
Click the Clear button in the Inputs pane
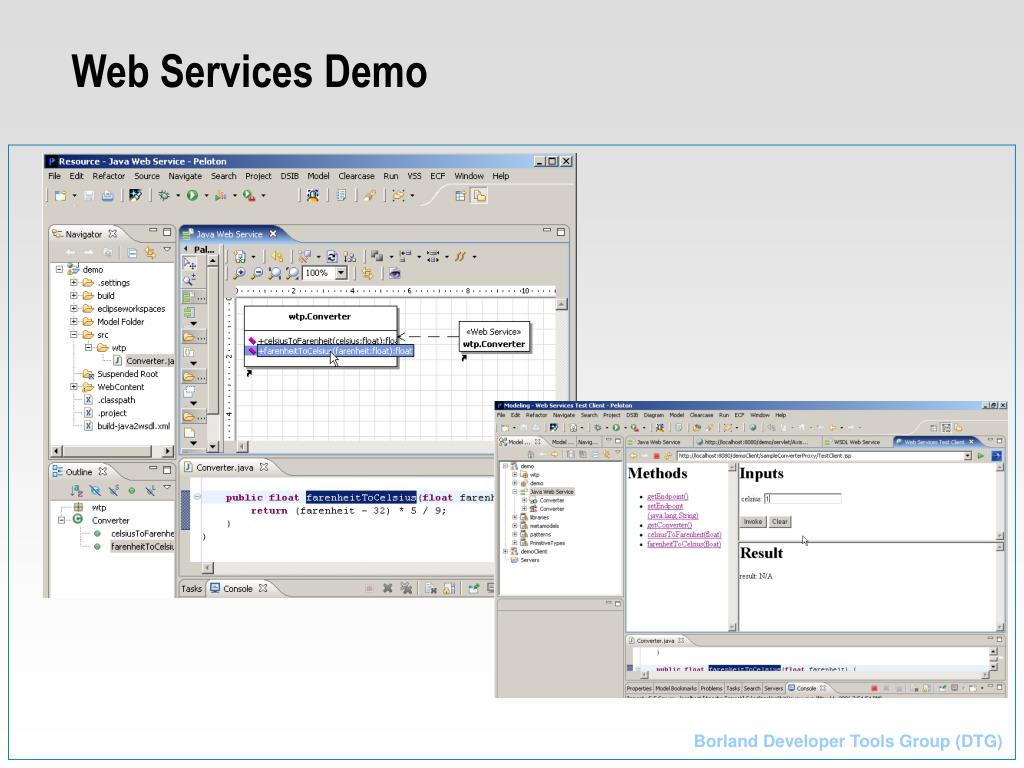(780, 522)
